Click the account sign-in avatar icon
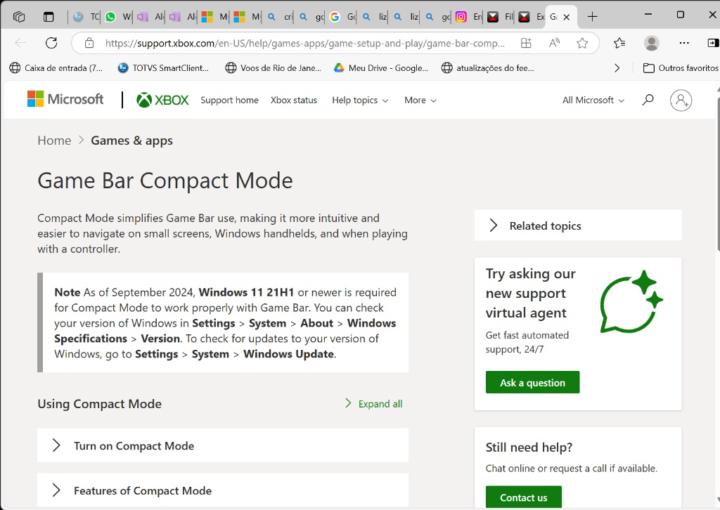 [681, 100]
